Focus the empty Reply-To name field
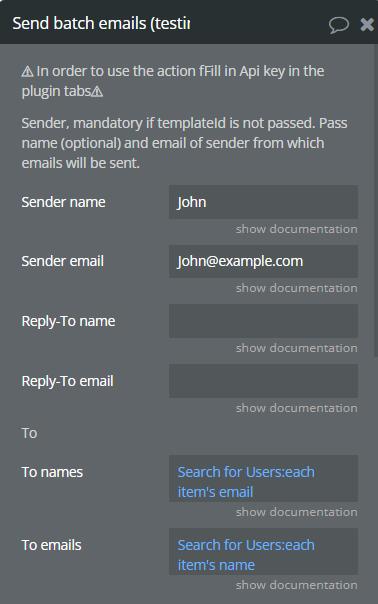378x604 pixels. coord(263,321)
